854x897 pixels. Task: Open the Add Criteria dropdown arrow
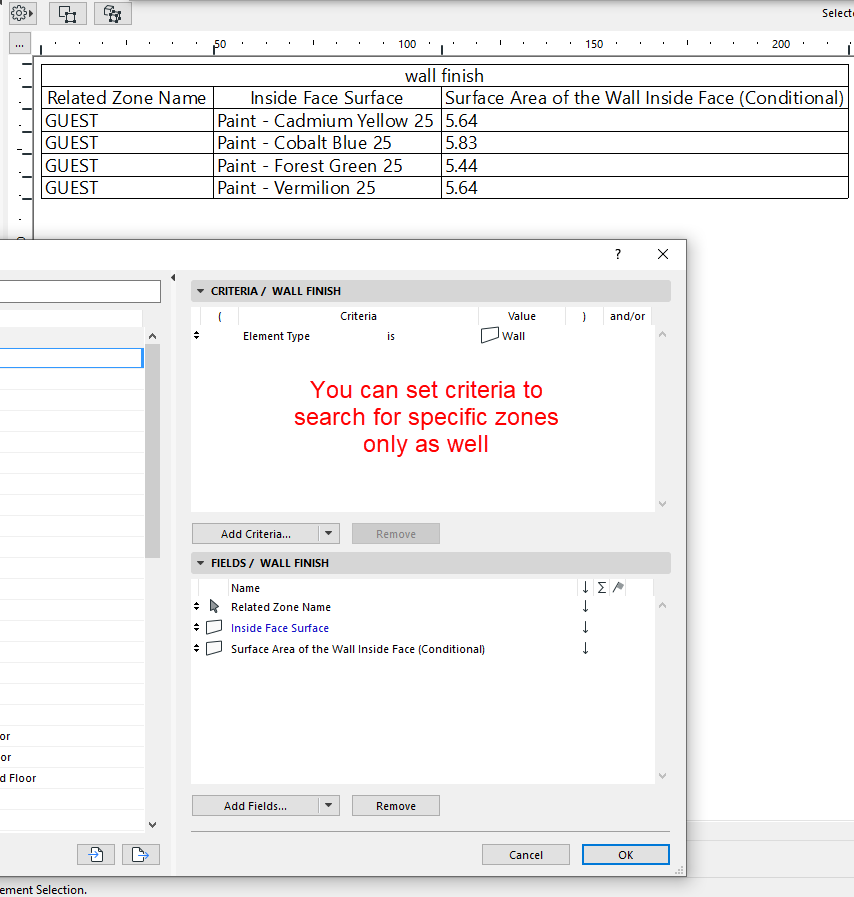pyautogui.click(x=329, y=534)
